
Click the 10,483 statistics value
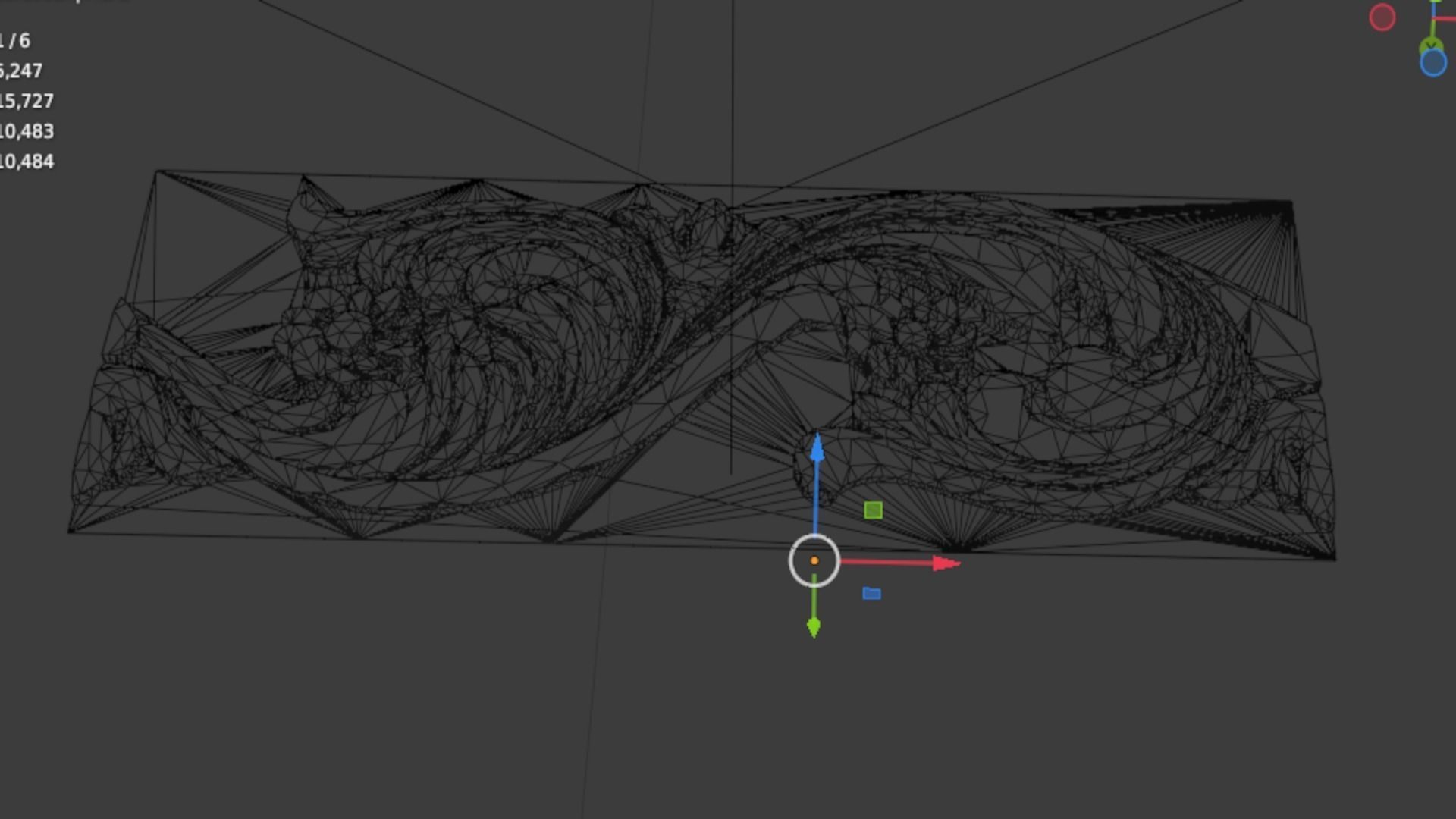(x=27, y=131)
